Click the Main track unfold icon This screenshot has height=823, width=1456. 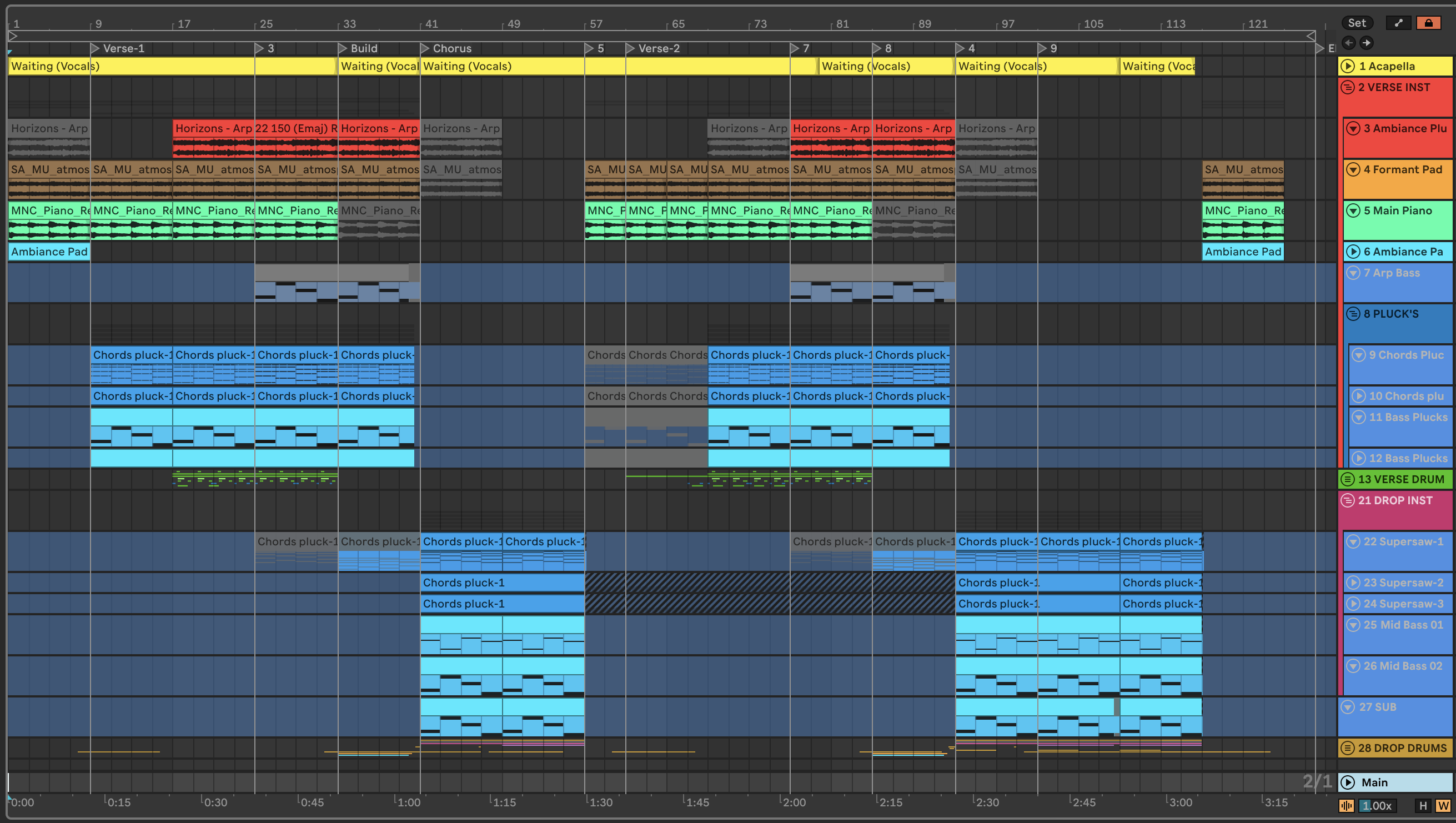[1348, 782]
